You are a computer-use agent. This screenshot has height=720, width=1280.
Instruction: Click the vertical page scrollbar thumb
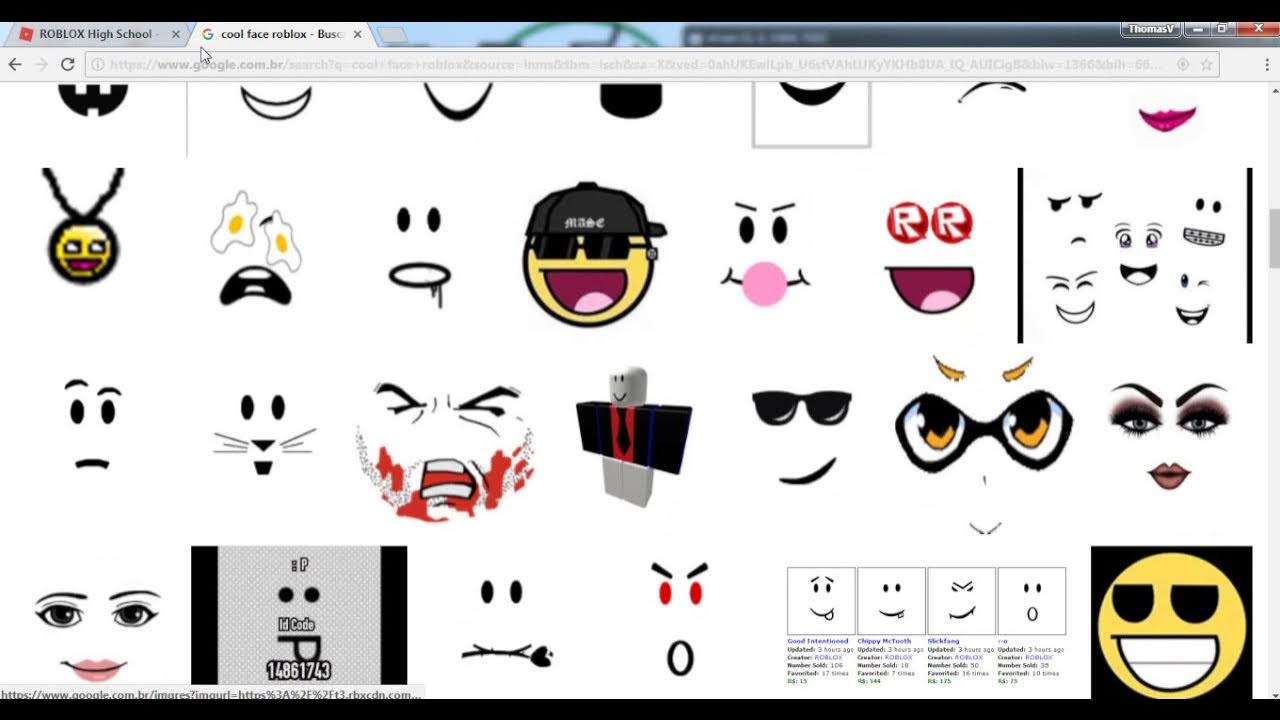tap(1273, 239)
